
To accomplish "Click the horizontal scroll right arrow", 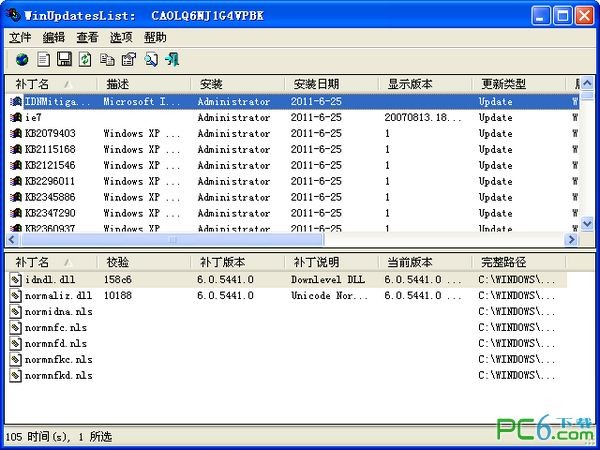I will click(x=572, y=240).
